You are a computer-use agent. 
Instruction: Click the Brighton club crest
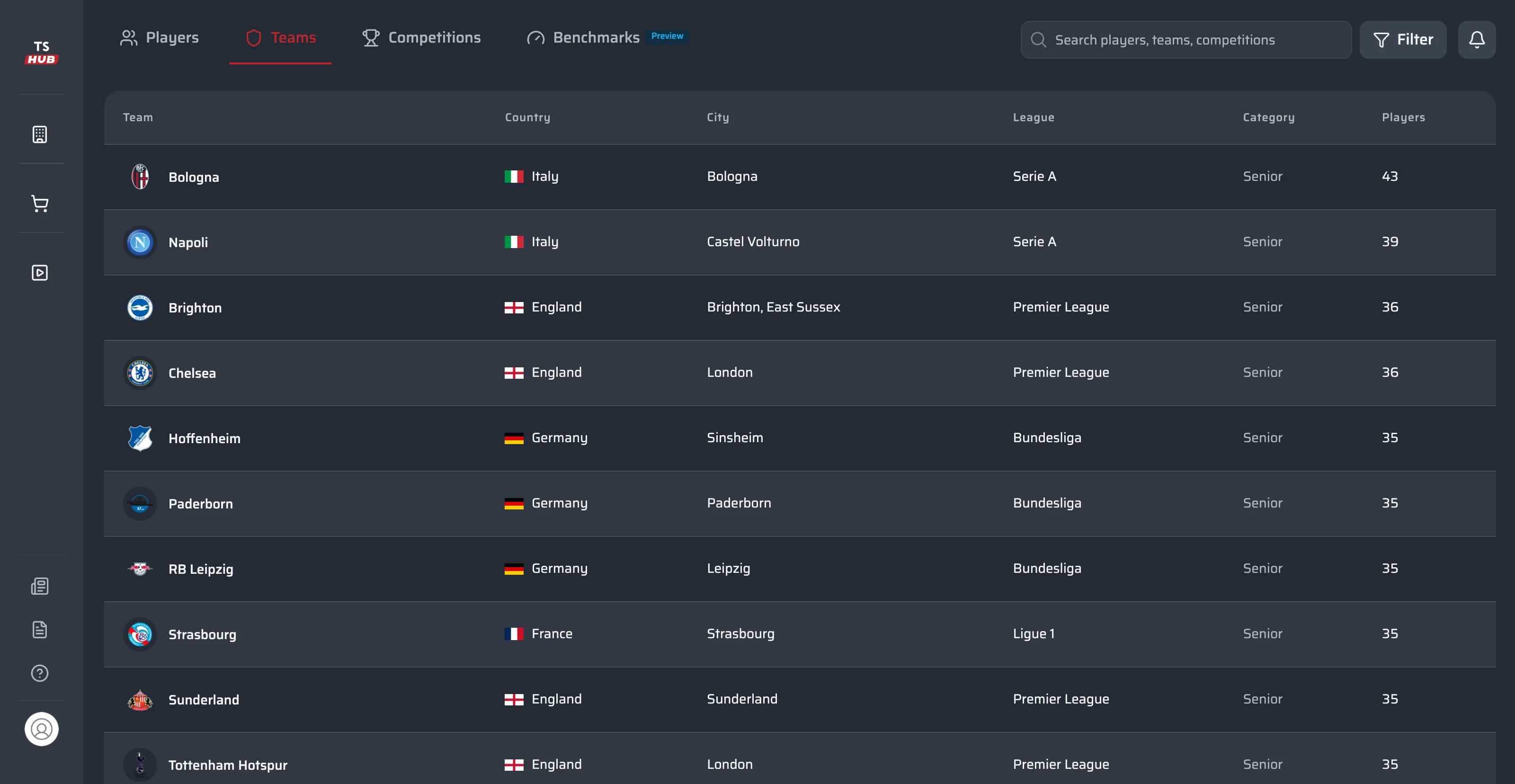(140, 307)
